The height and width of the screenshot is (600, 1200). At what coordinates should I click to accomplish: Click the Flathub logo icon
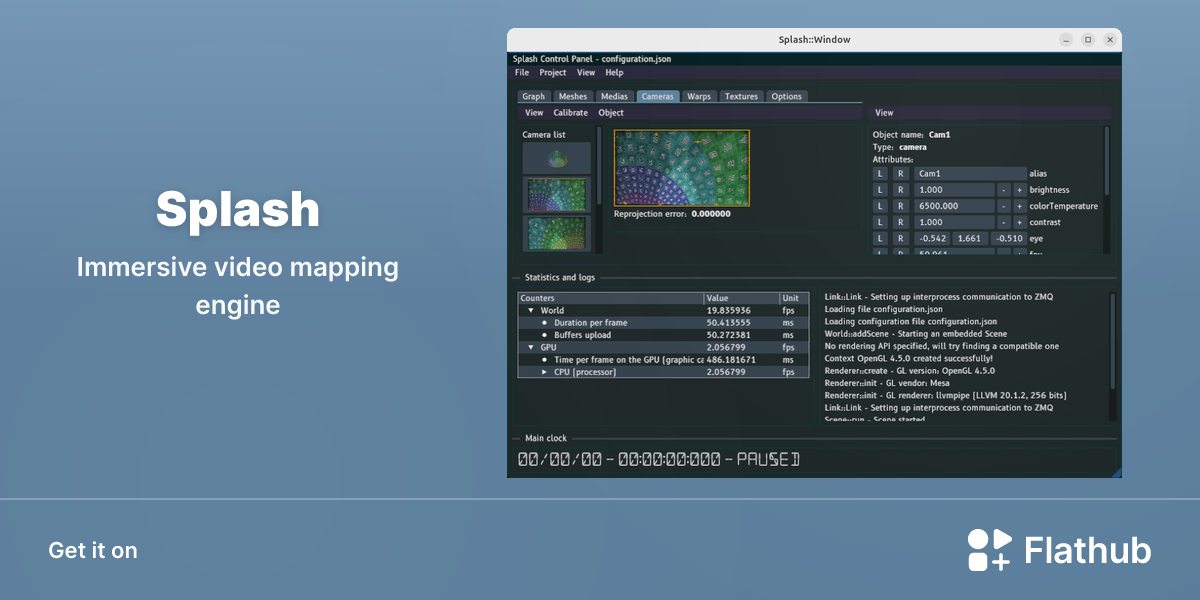click(x=990, y=550)
